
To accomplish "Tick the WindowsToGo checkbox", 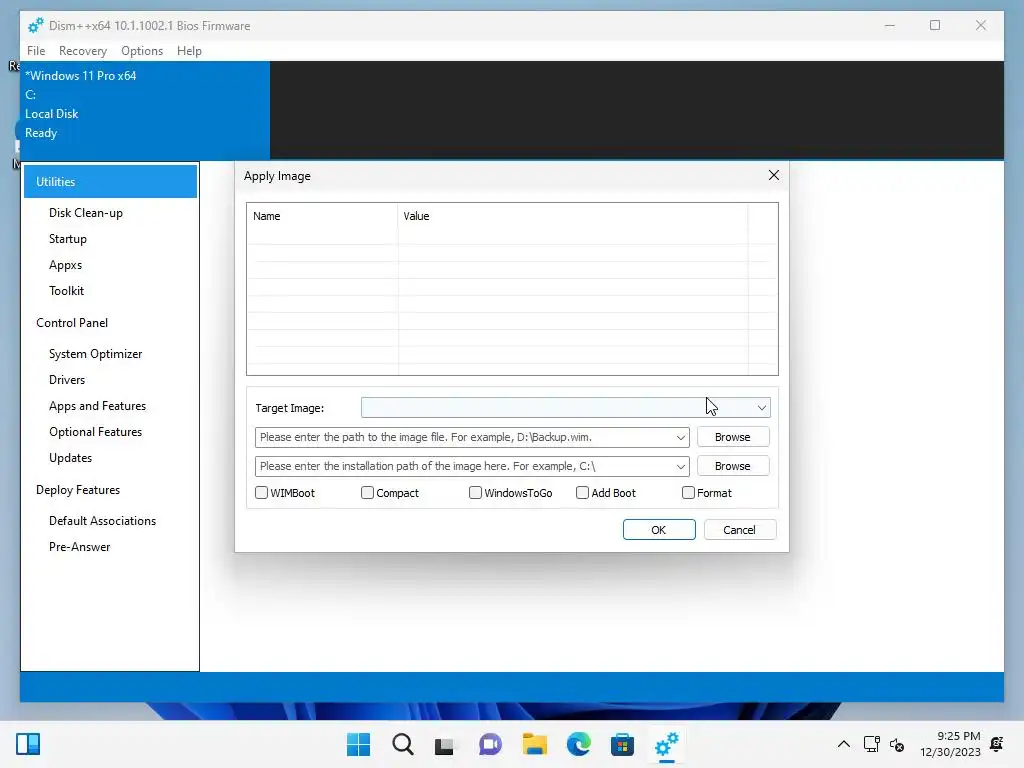I will 475,492.
